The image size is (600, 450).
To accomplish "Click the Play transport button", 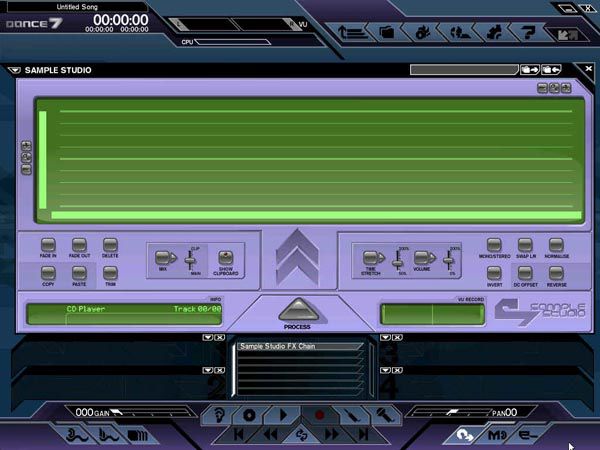I will click(283, 414).
